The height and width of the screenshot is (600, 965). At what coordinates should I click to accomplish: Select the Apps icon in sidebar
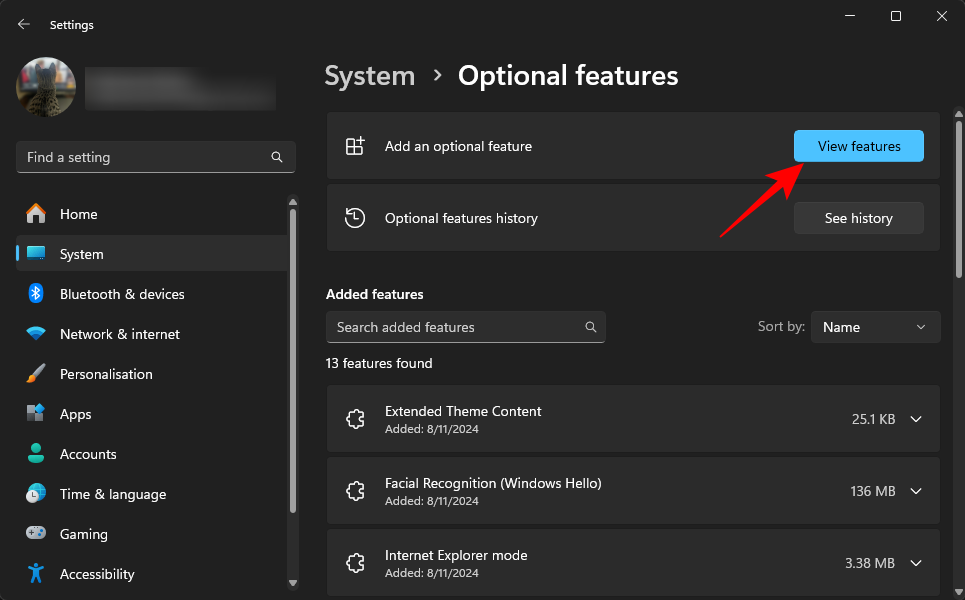tap(35, 414)
